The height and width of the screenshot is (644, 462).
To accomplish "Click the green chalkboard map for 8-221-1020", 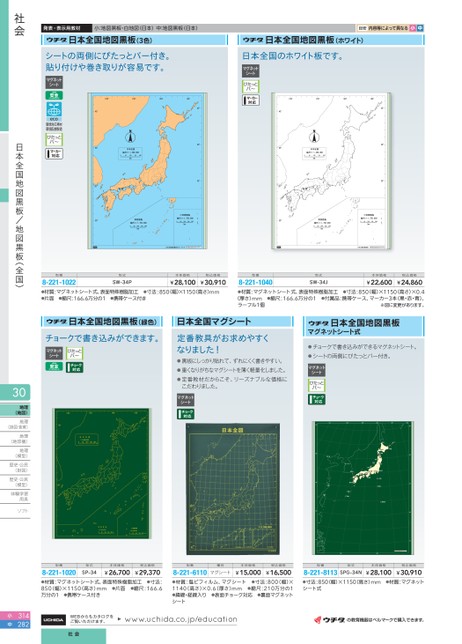I will [x=102, y=473].
